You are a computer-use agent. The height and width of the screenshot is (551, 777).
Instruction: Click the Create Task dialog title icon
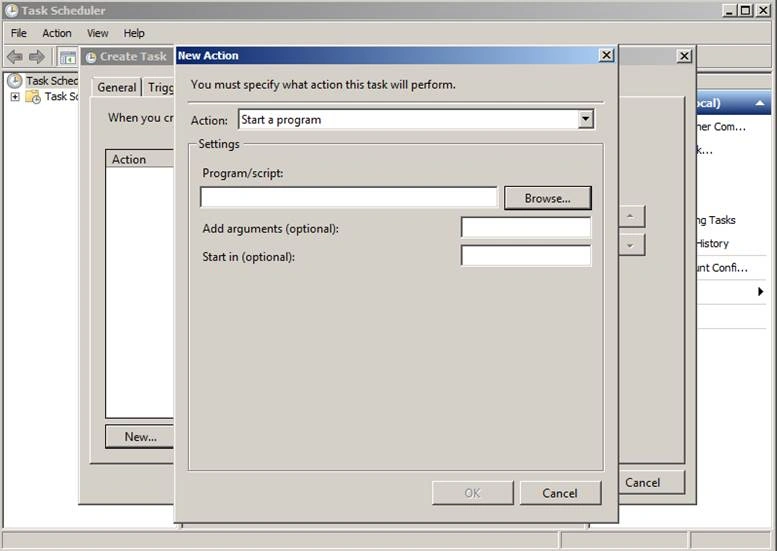(91, 57)
